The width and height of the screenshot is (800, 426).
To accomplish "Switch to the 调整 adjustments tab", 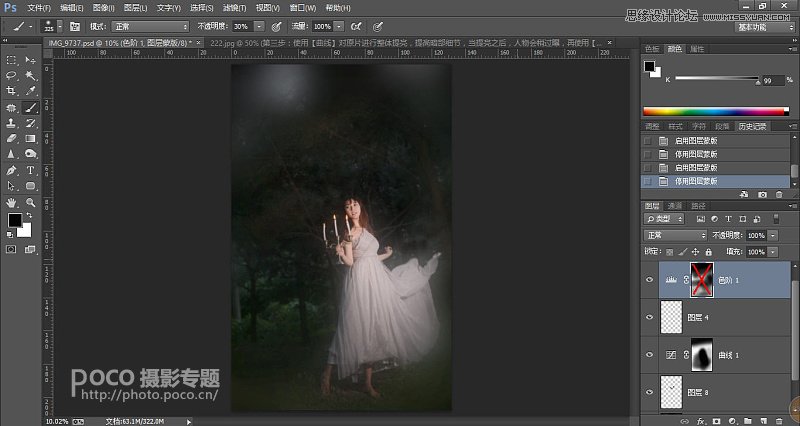I will (x=652, y=127).
